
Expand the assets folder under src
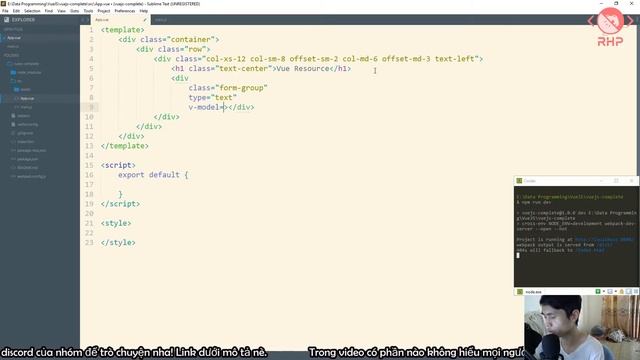[x=25, y=89]
